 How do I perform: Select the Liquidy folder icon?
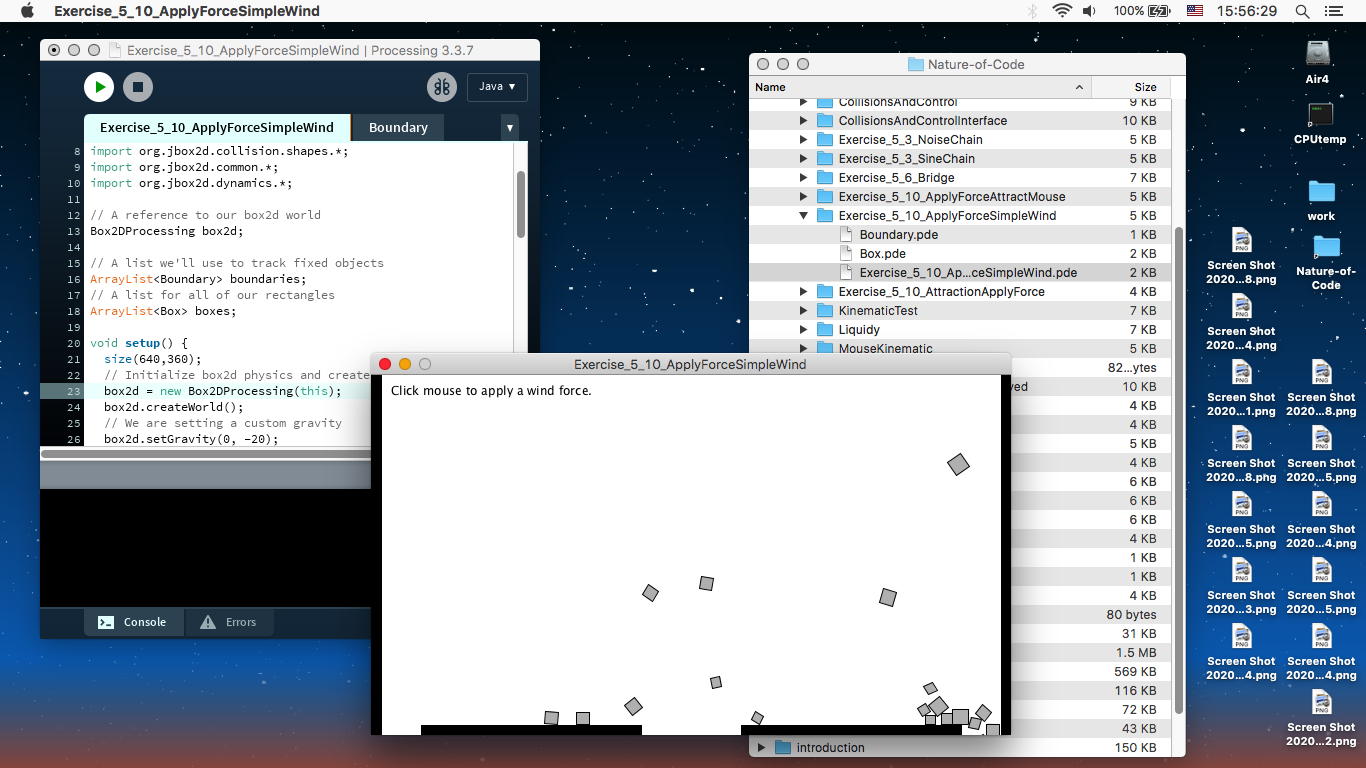[825, 330]
